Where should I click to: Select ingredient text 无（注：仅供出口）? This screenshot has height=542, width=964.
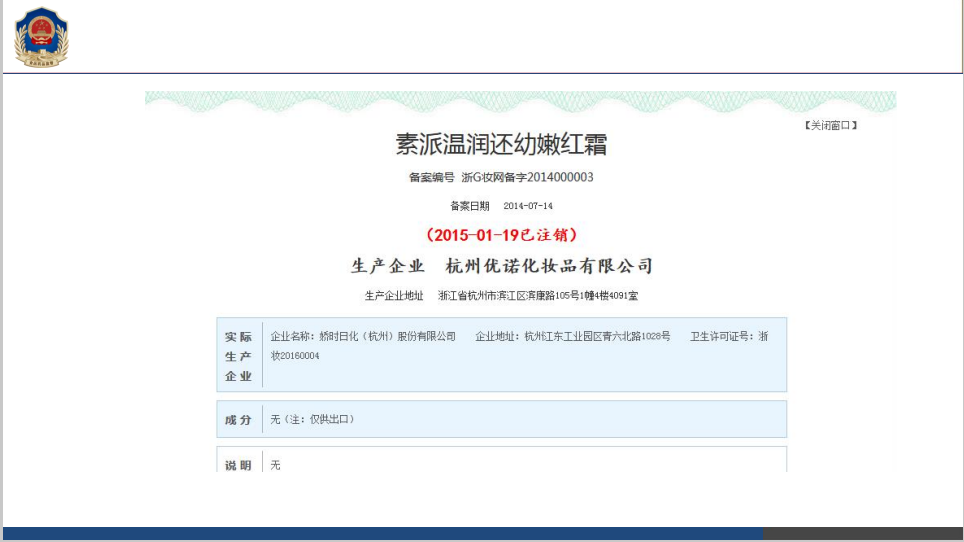312,419
